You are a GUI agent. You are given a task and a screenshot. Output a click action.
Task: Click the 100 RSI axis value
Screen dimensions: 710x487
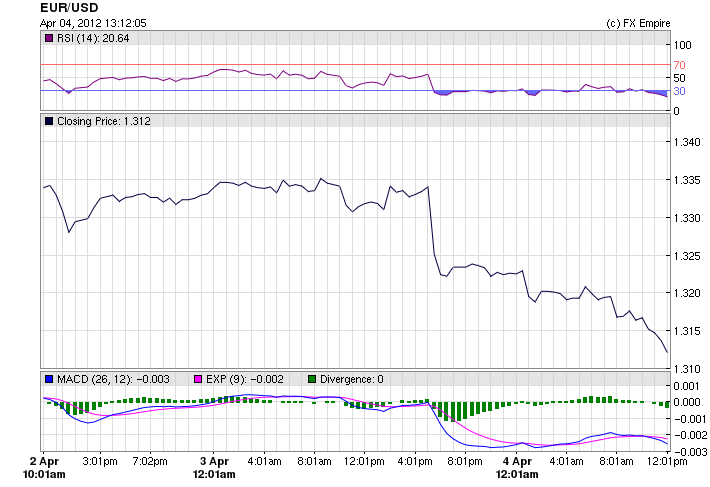coord(682,45)
